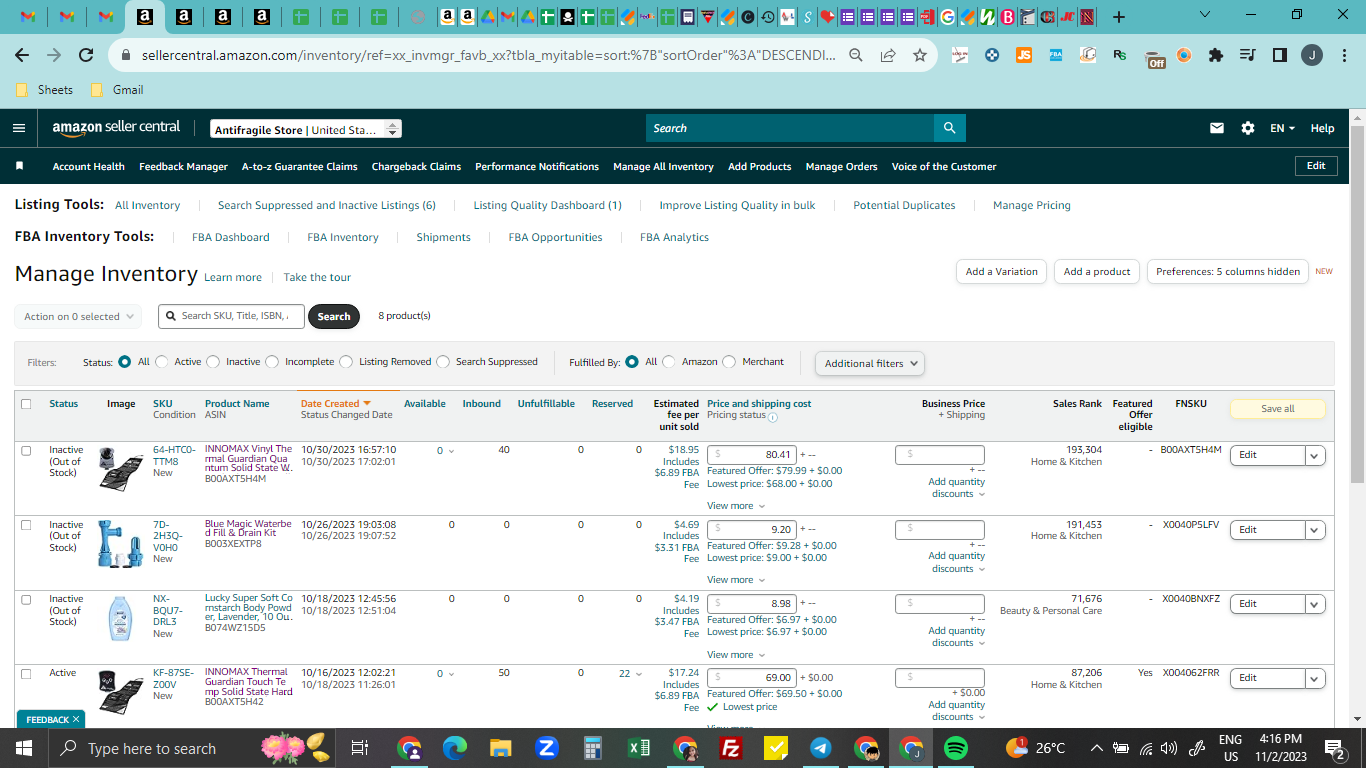Viewport: 1366px width, 768px height.
Task: Open the Action on 0 selected dropdown
Action: pyautogui.click(x=78, y=316)
